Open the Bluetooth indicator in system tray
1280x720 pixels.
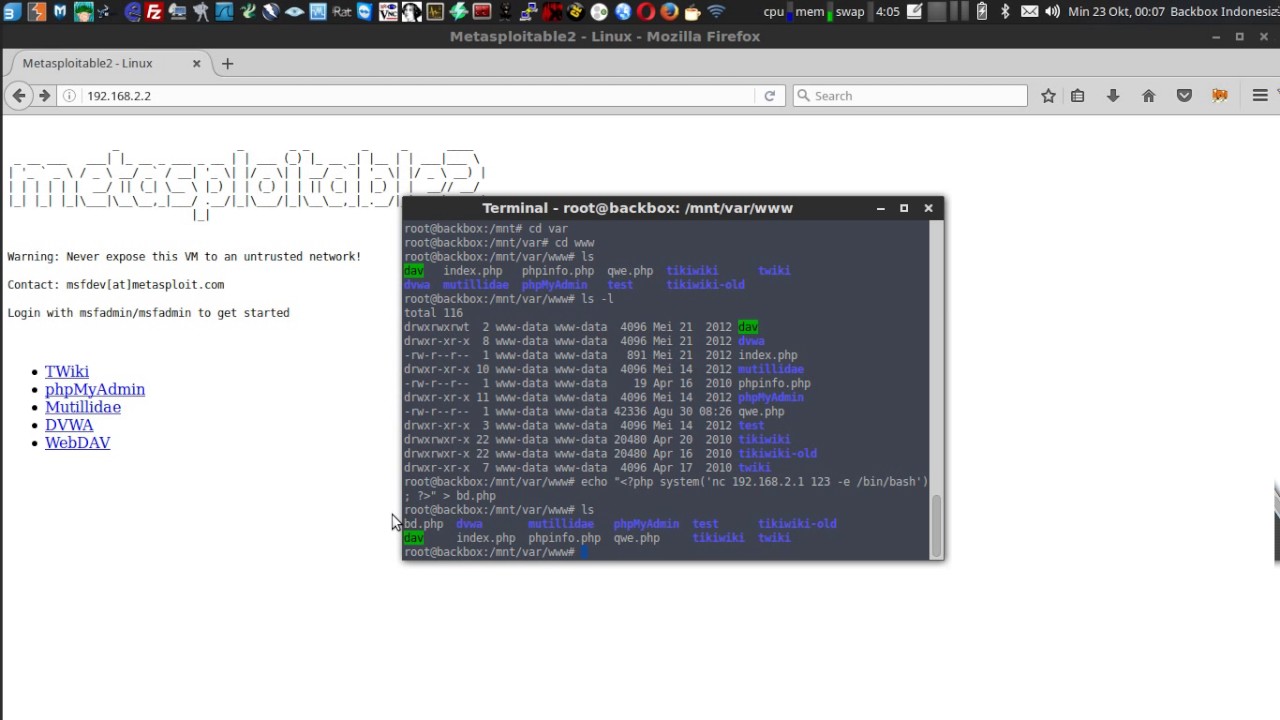1005,12
